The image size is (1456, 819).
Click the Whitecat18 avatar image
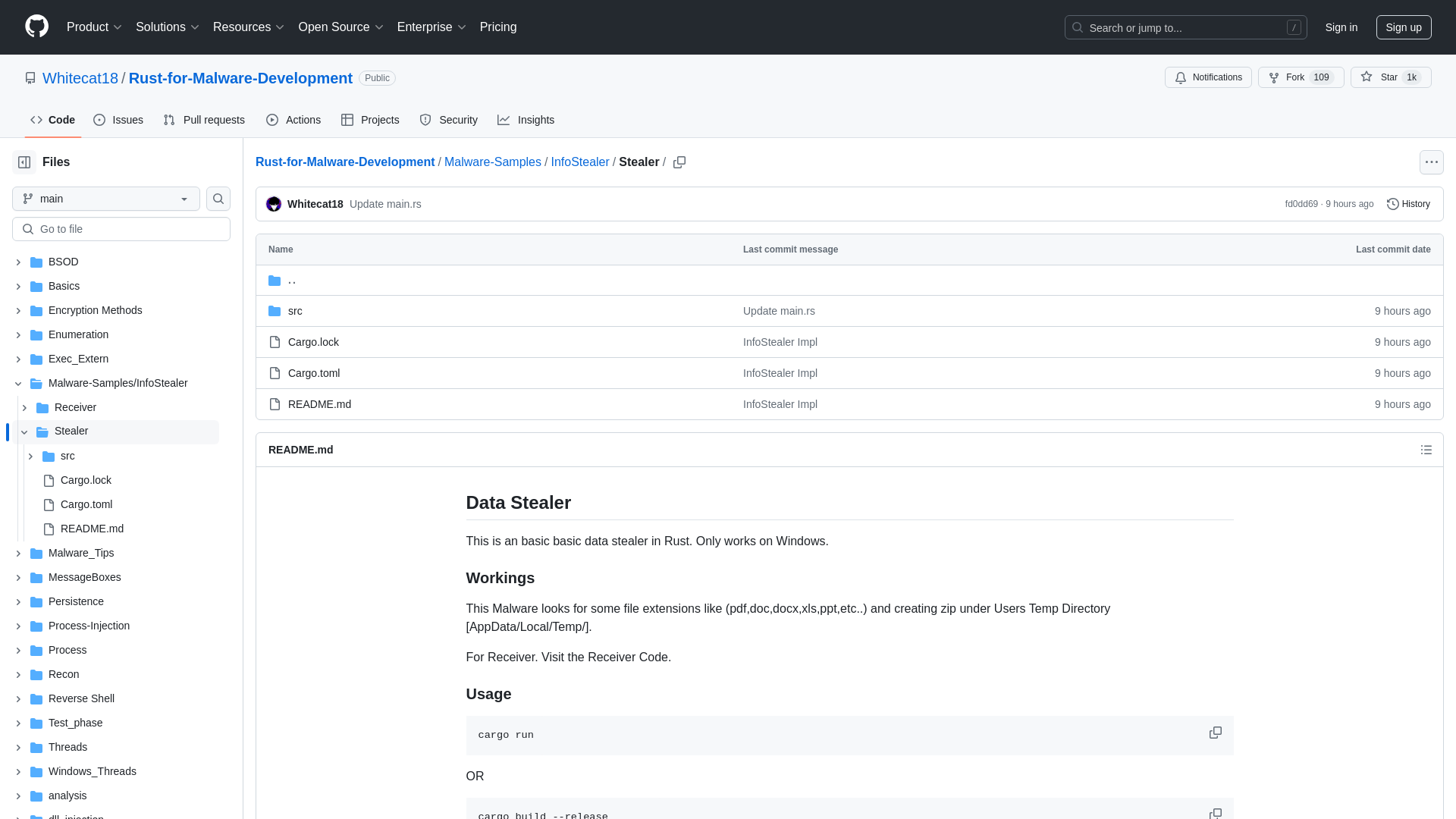point(274,204)
